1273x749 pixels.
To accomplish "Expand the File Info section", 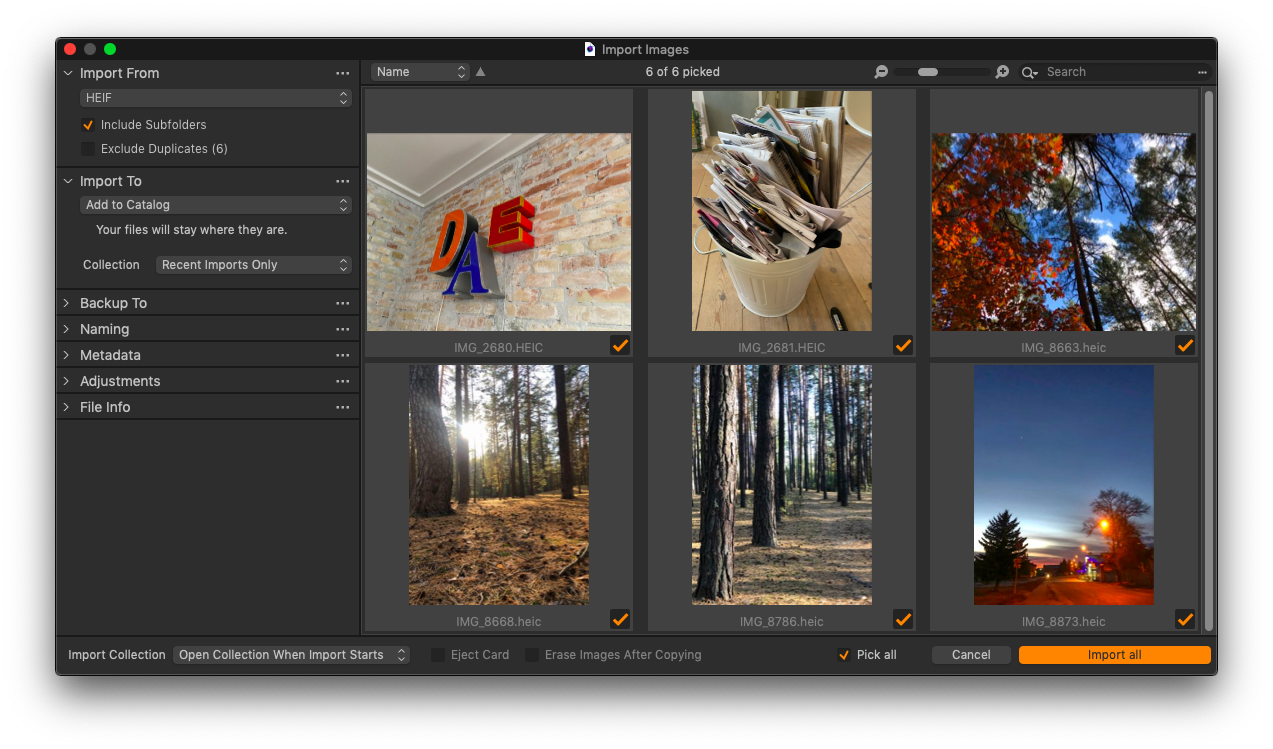I will pyautogui.click(x=67, y=407).
